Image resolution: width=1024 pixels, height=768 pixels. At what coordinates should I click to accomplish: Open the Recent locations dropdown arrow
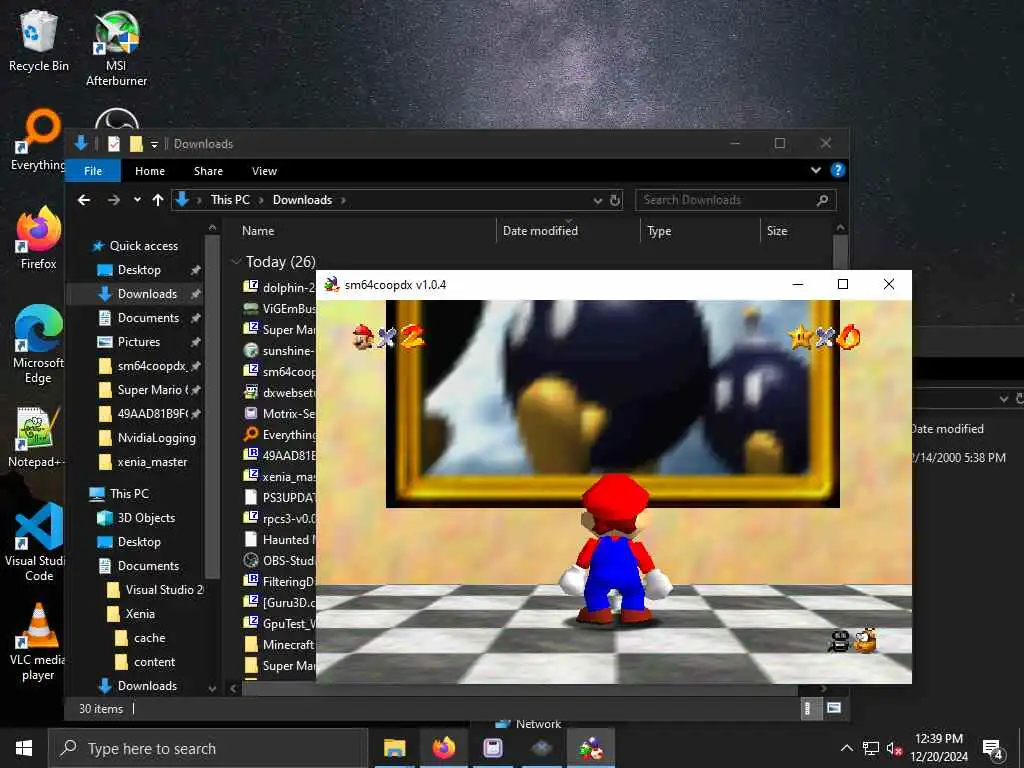137,200
